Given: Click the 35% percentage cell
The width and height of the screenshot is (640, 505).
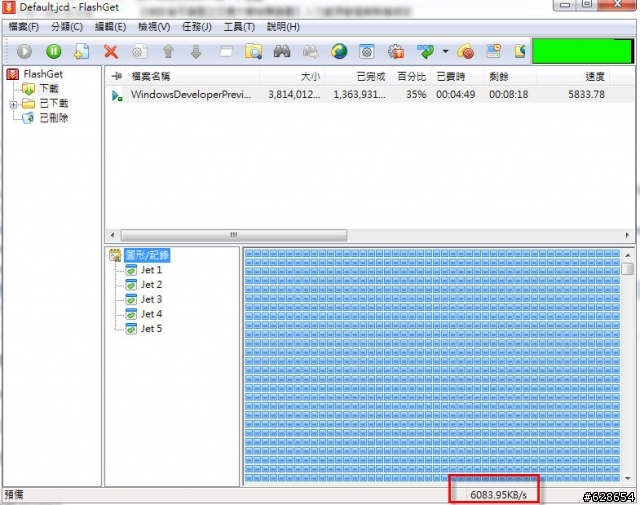Looking at the screenshot, I should [416, 95].
